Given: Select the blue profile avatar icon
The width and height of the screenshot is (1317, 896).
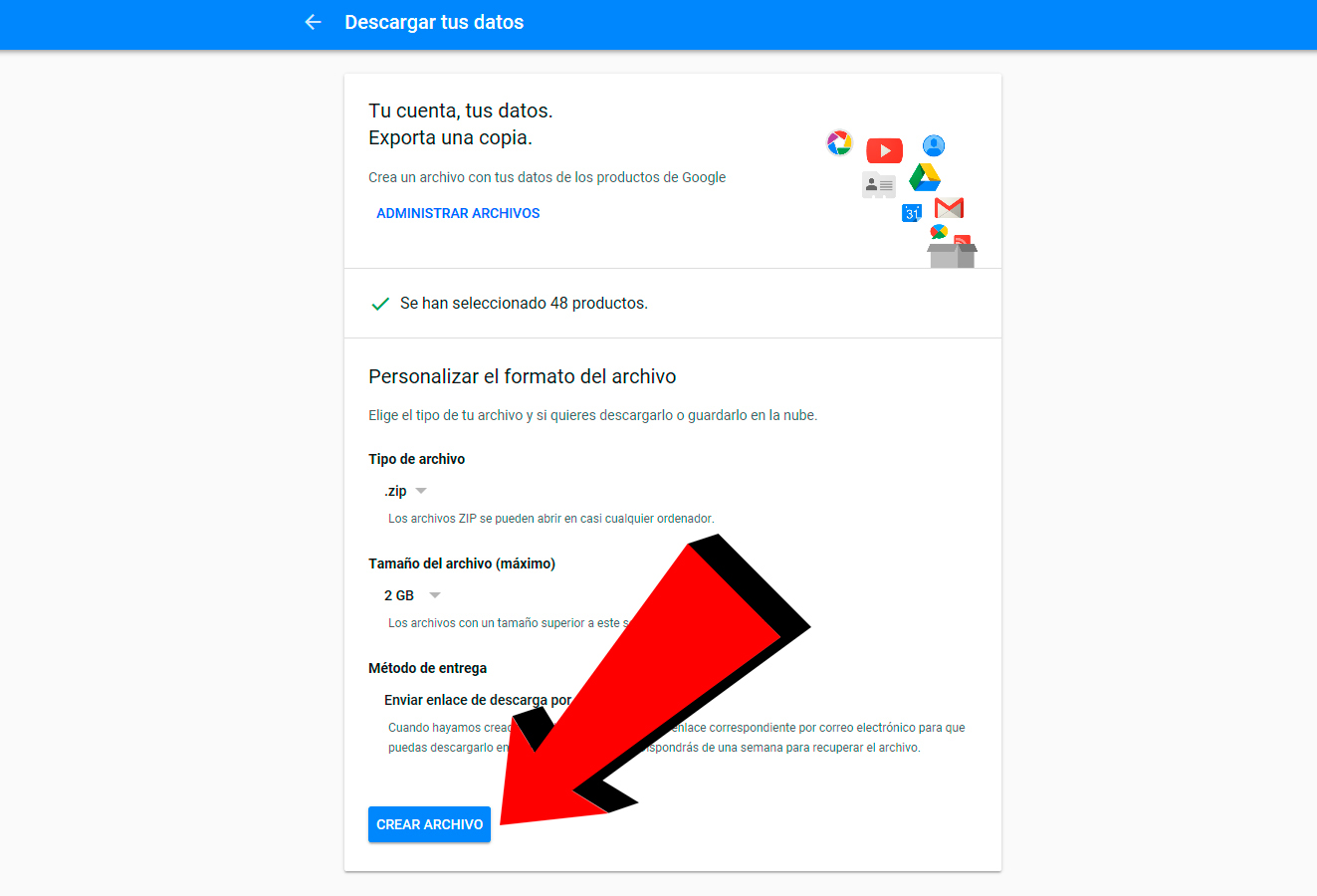Looking at the screenshot, I should point(934,145).
